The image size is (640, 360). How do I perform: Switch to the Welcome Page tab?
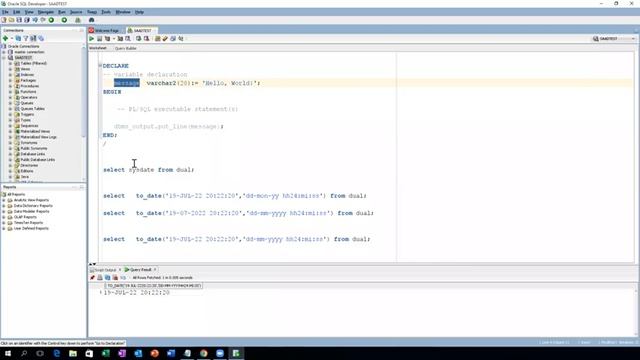click(107, 31)
